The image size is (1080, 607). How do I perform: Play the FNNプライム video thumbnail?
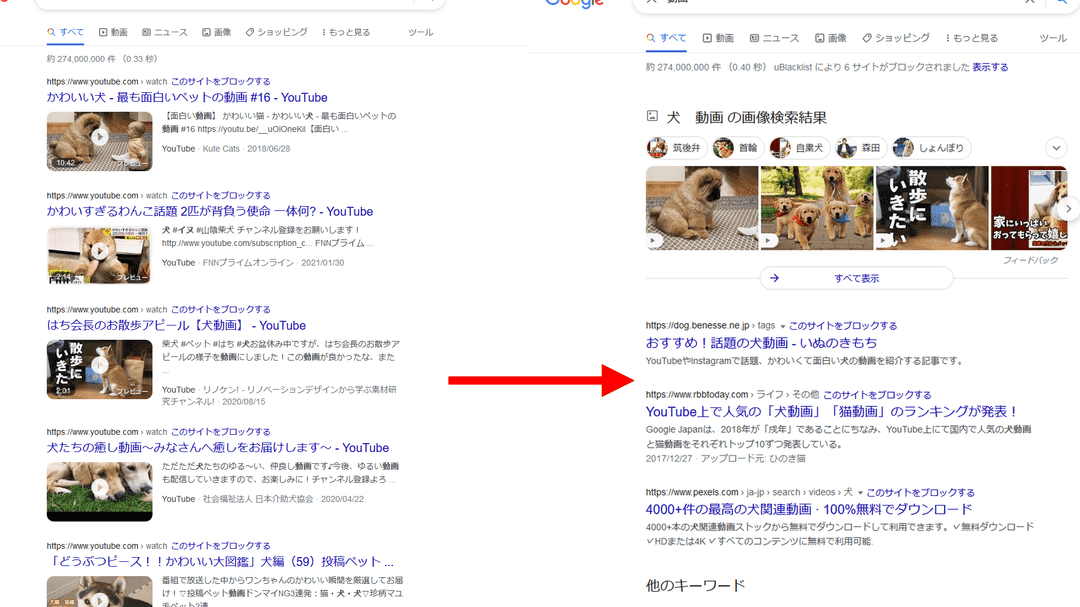(99, 255)
